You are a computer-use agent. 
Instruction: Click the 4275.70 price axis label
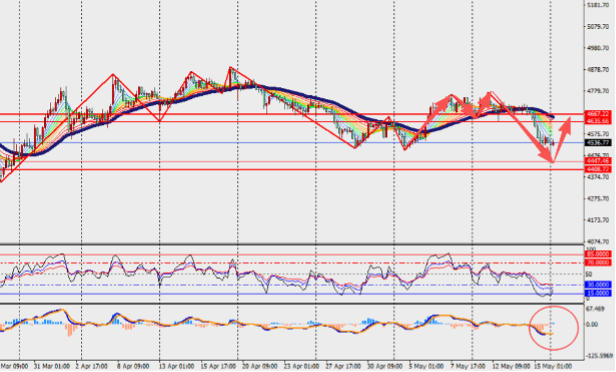click(x=598, y=199)
